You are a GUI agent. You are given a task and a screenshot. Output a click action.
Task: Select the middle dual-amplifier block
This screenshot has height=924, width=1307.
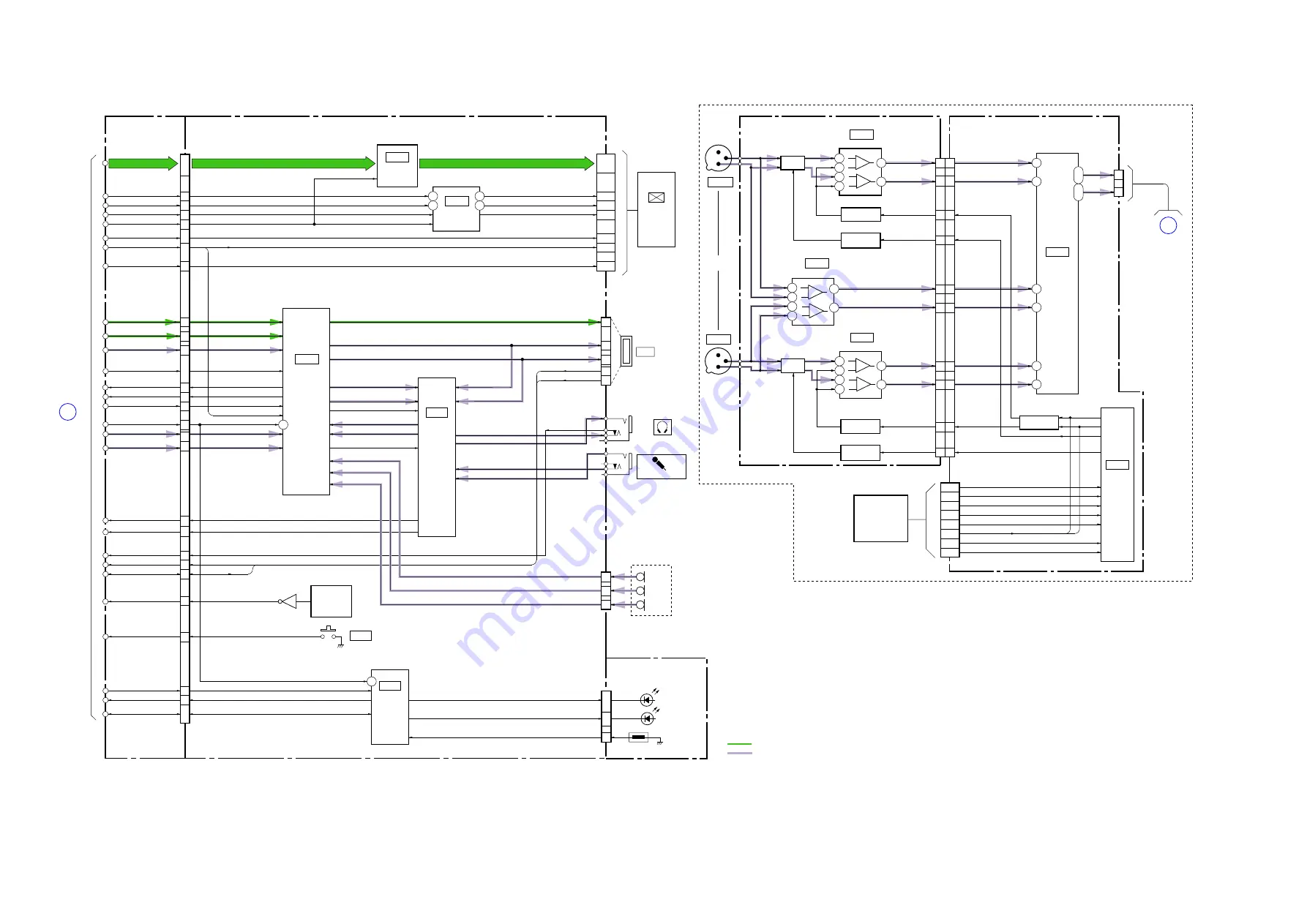pos(812,301)
